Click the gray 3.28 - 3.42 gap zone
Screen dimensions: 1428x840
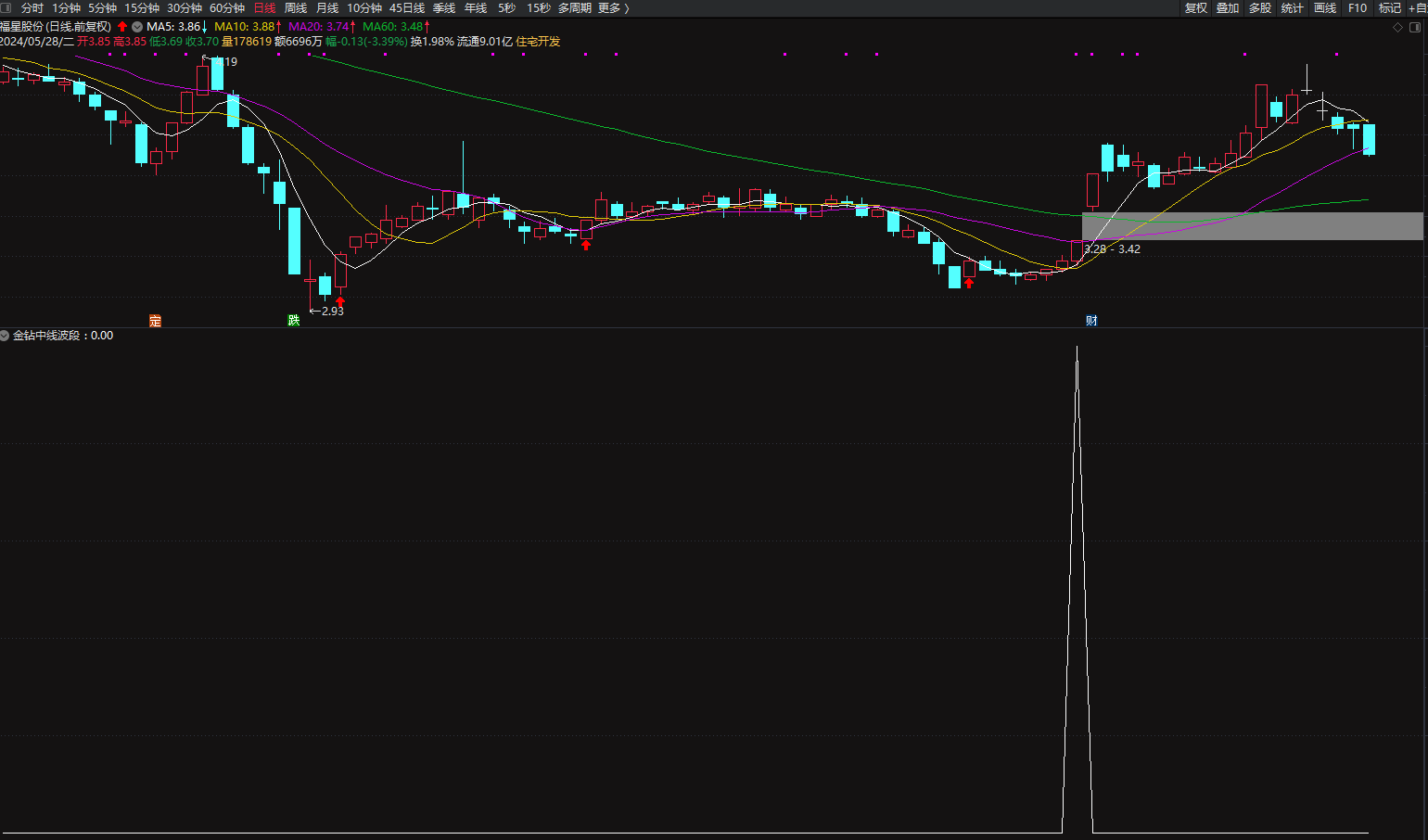coord(1252,226)
